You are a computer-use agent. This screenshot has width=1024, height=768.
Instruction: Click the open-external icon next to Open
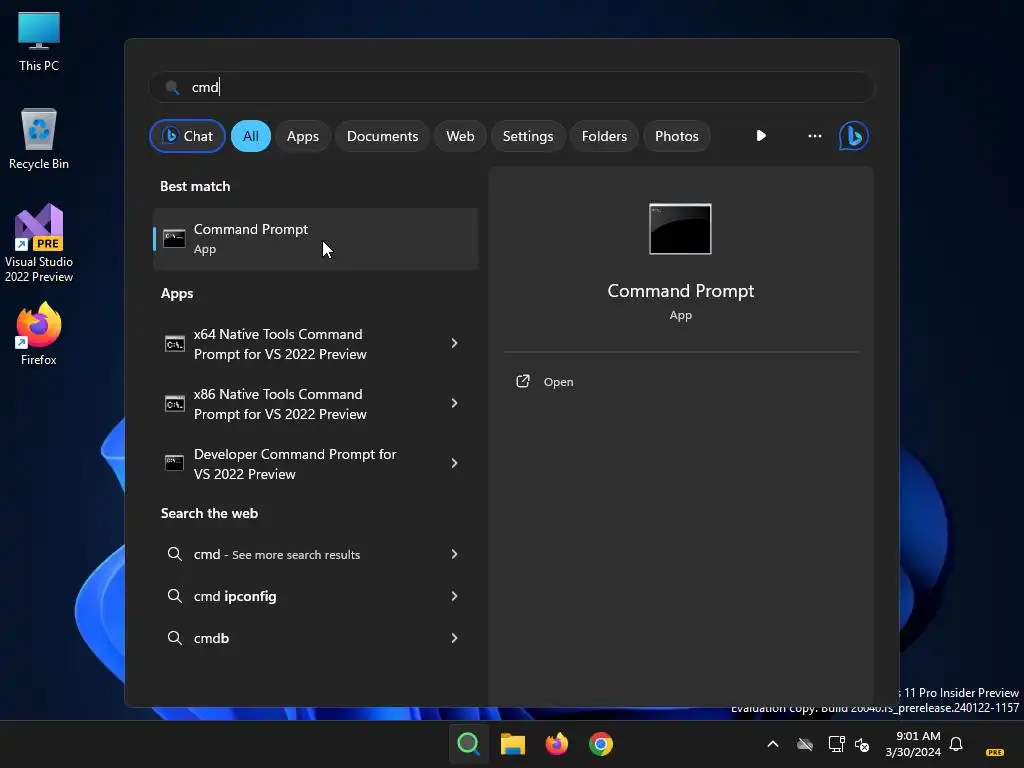(x=522, y=381)
